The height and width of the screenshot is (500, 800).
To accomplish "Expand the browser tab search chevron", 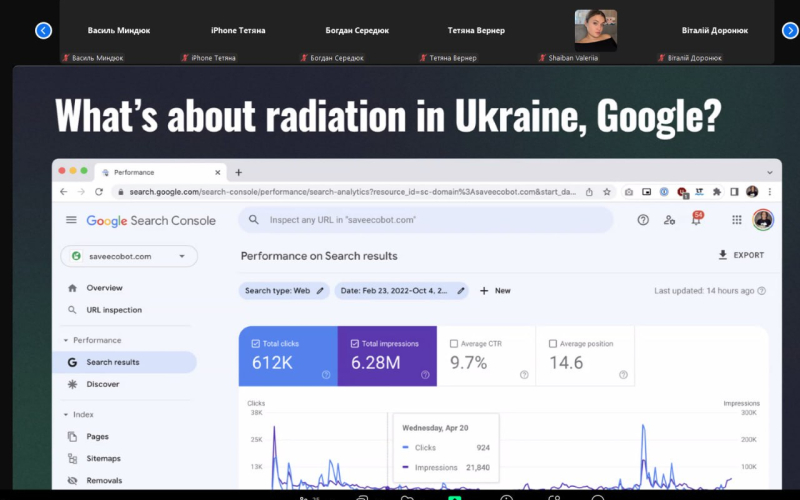I will pos(770,172).
